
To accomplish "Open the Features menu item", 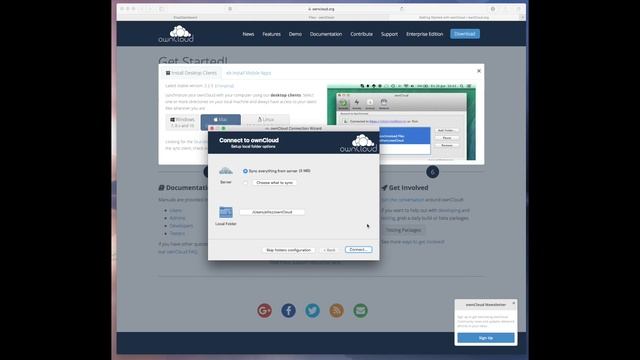I will (x=271, y=34).
